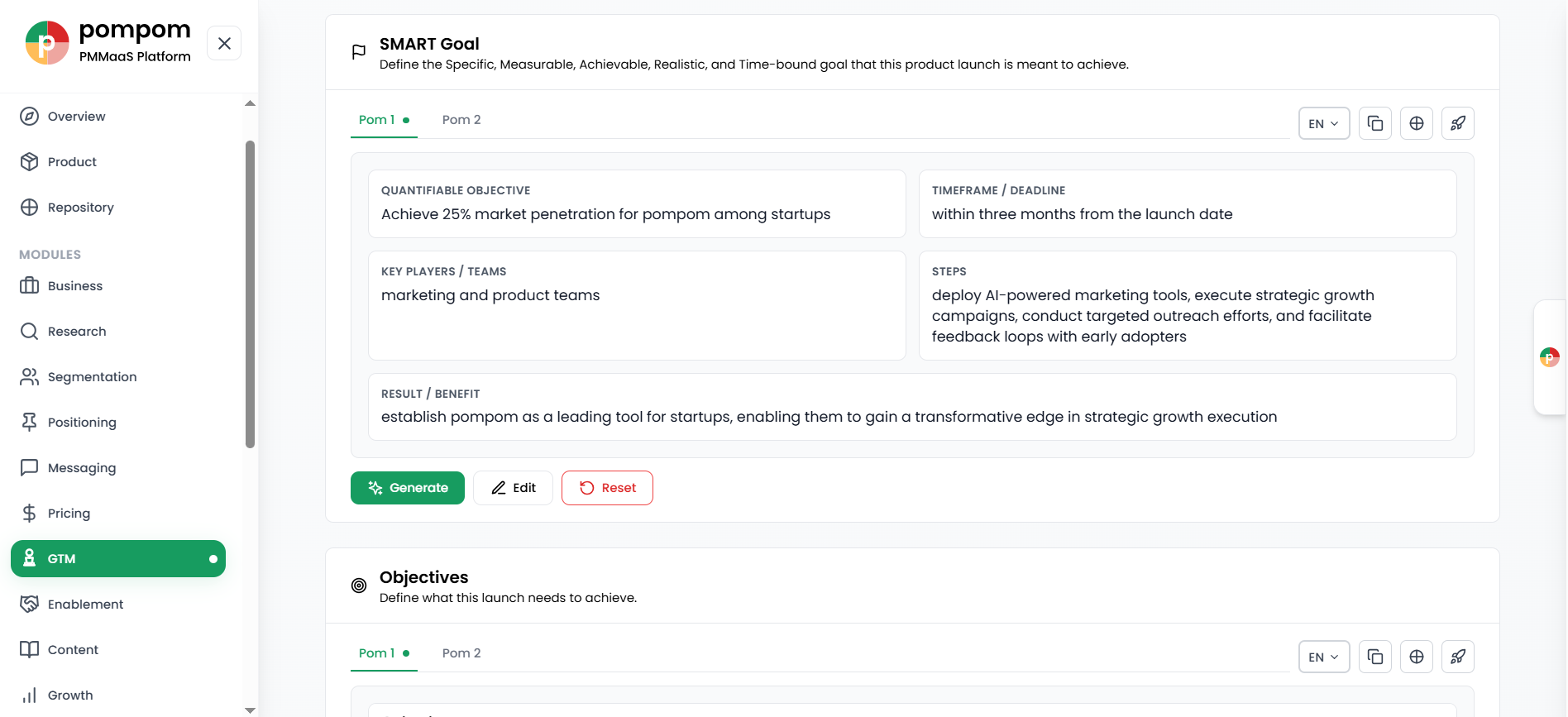Switch to Pom 2 tab in Objectives
The width and height of the screenshot is (1568, 717).
(461, 653)
